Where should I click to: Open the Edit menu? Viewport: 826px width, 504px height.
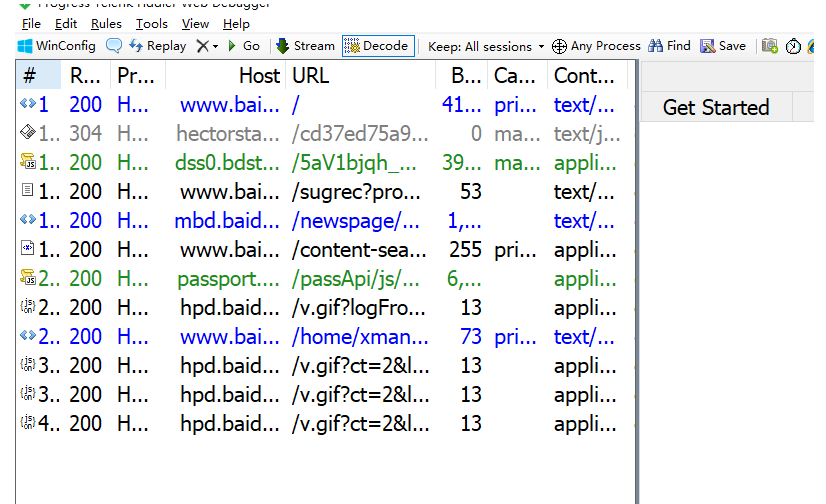pos(66,24)
